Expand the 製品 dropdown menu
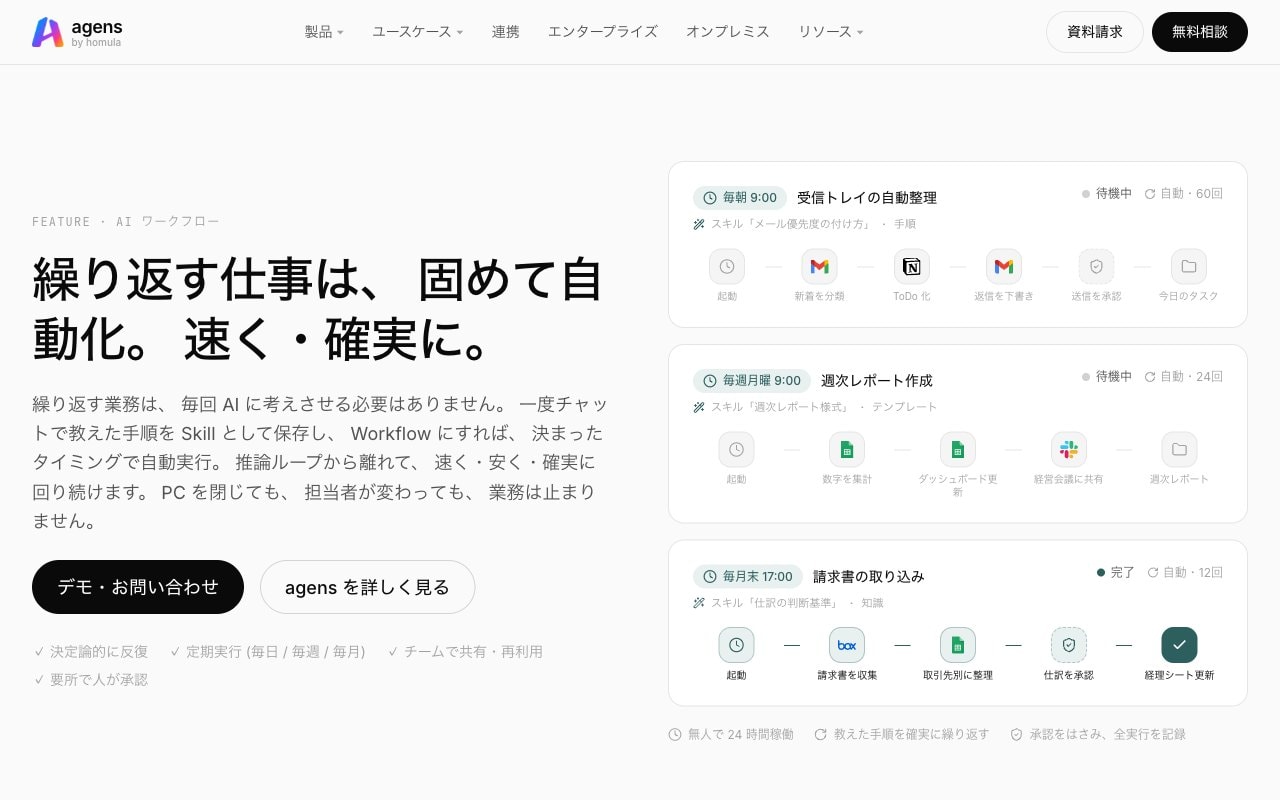 coord(324,32)
